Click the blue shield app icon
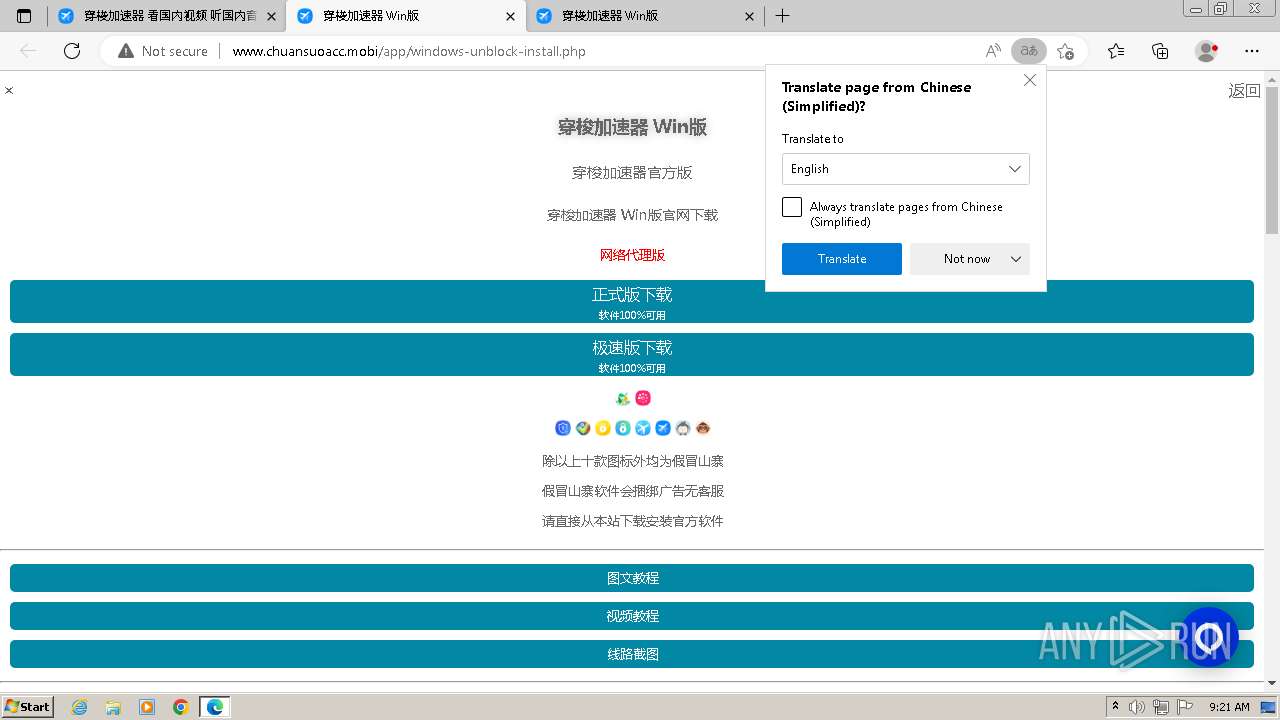This screenshot has width=1280, height=720. [x=563, y=428]
